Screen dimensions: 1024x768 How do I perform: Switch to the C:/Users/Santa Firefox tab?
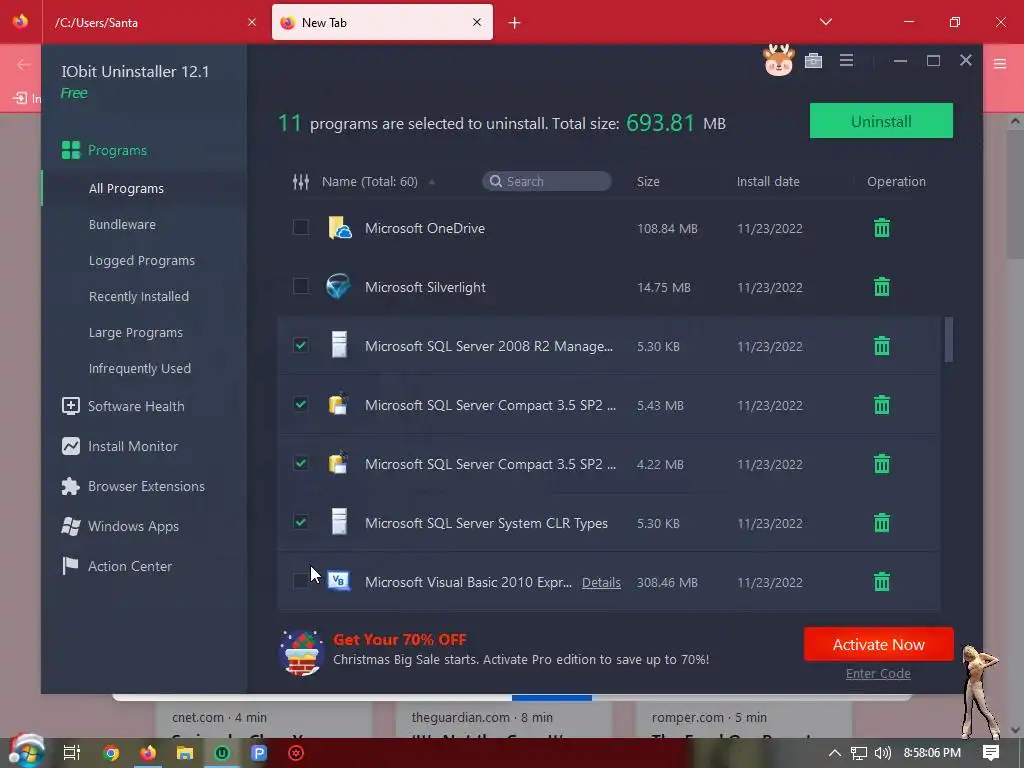tap(147, 22)
